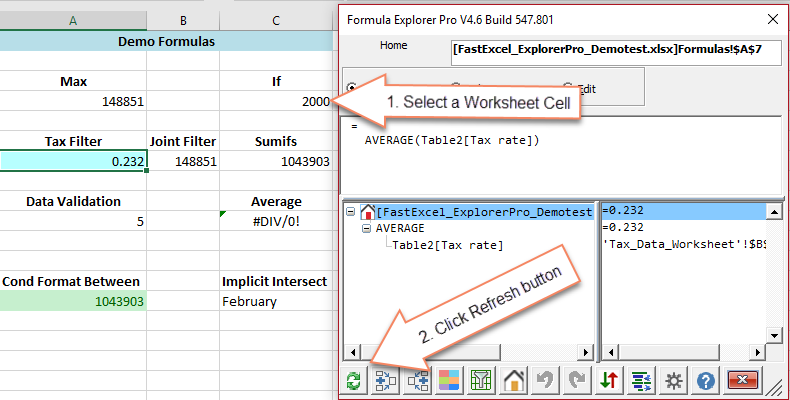Screen dimensions: 790x400
Task: Select the cell with 148851 under Max
Action: (x=73, y=101)
